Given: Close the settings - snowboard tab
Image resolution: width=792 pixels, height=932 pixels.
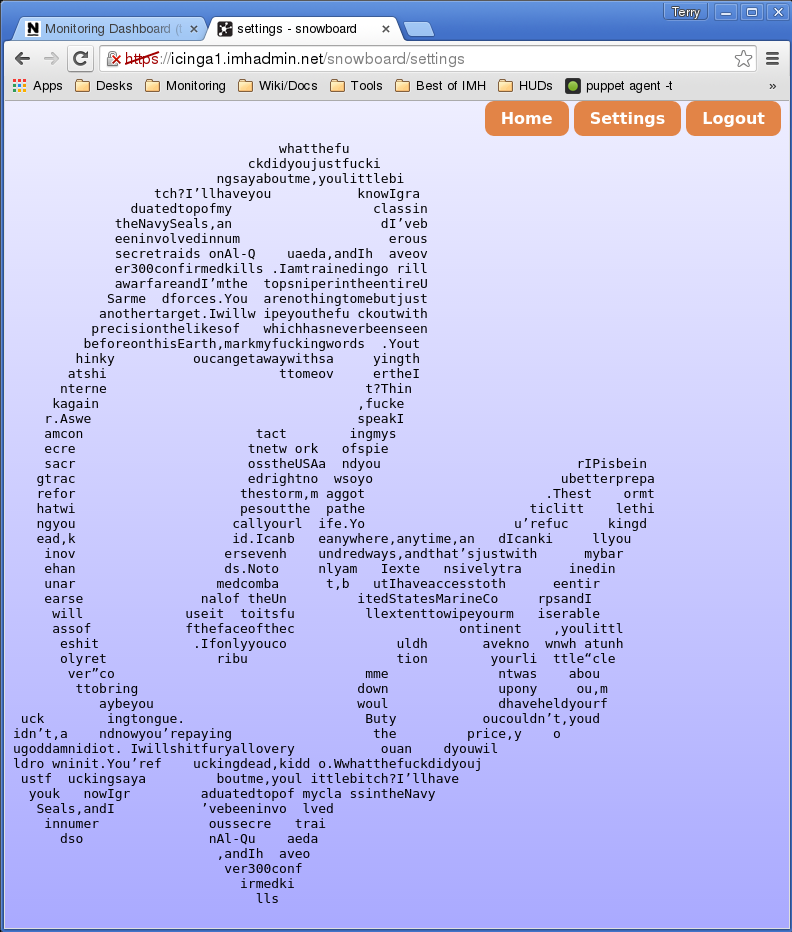Looking at the screenshot, I should click(x=385, y=29).
